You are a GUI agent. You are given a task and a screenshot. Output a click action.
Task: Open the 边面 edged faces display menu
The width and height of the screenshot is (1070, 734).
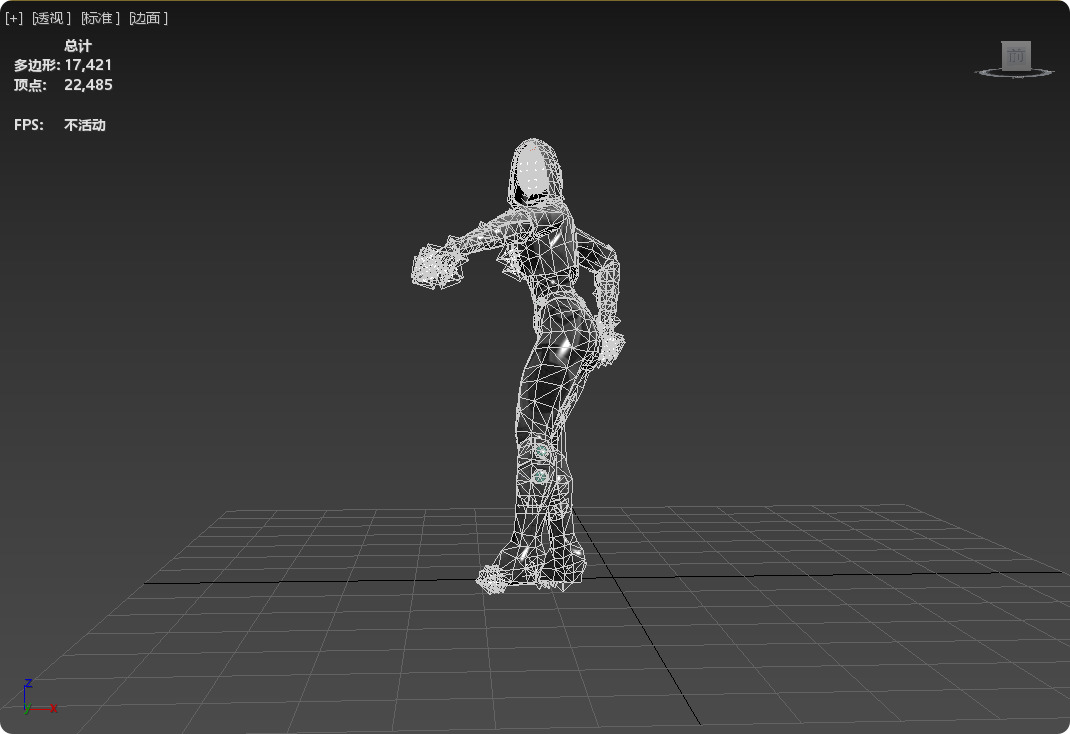(148, 18)
